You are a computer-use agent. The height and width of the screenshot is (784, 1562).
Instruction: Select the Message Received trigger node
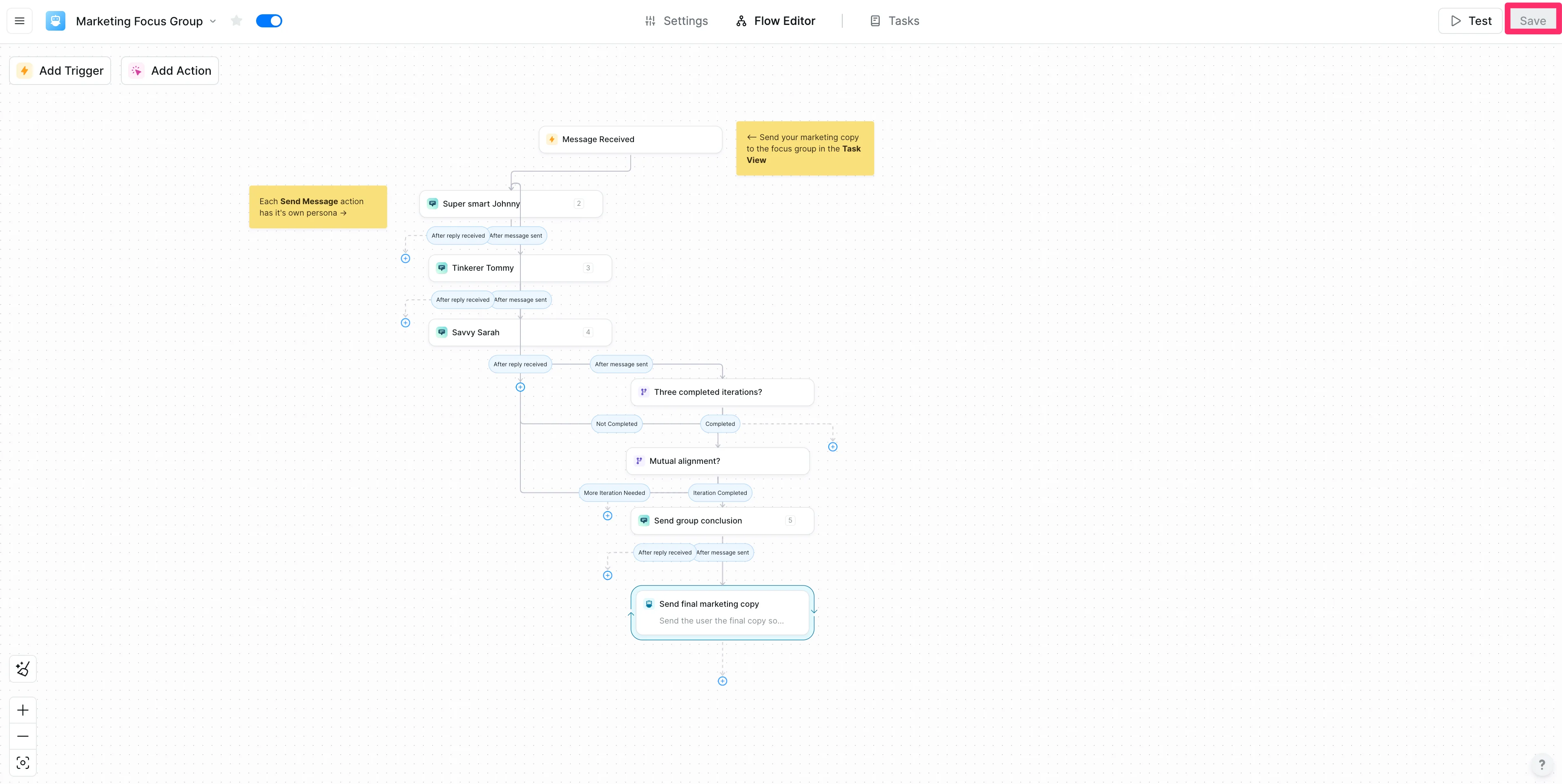click(629, 140)
